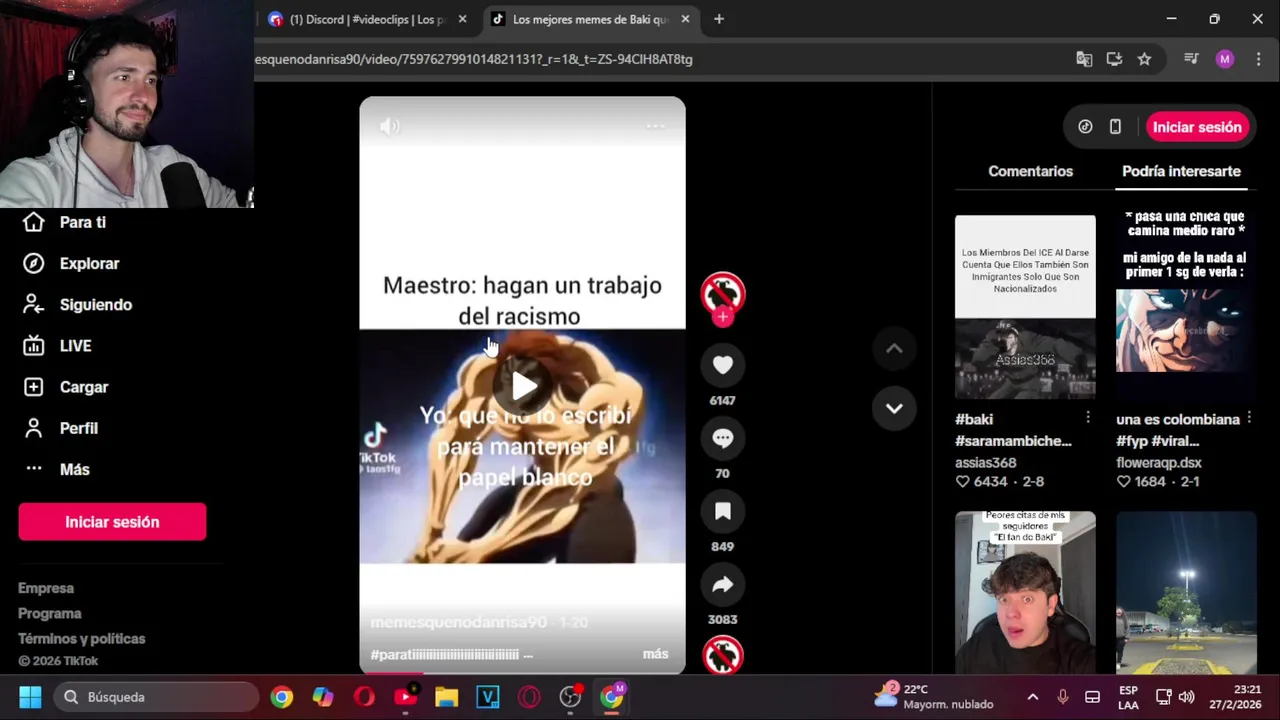
Task: Open the LIVE section
Action: (57, 345)
